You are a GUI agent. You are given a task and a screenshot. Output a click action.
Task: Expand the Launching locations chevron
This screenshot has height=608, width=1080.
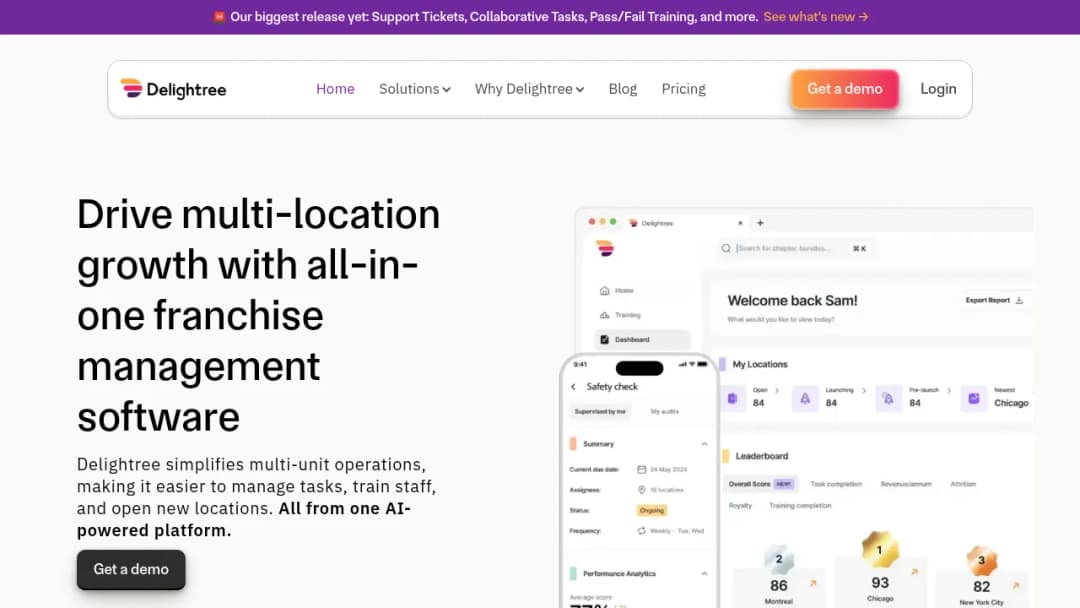tap(864, 390)
